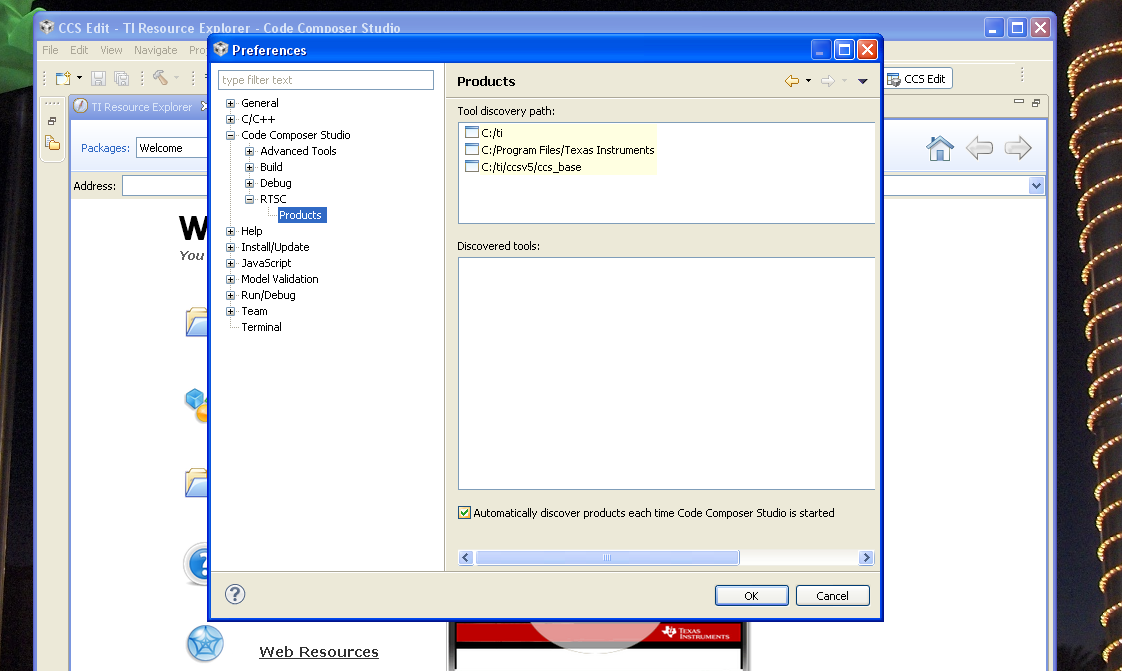This screenshot has height=671, width=1122.
Task: Select Products in the preferences tree
Action: [301, 215]
